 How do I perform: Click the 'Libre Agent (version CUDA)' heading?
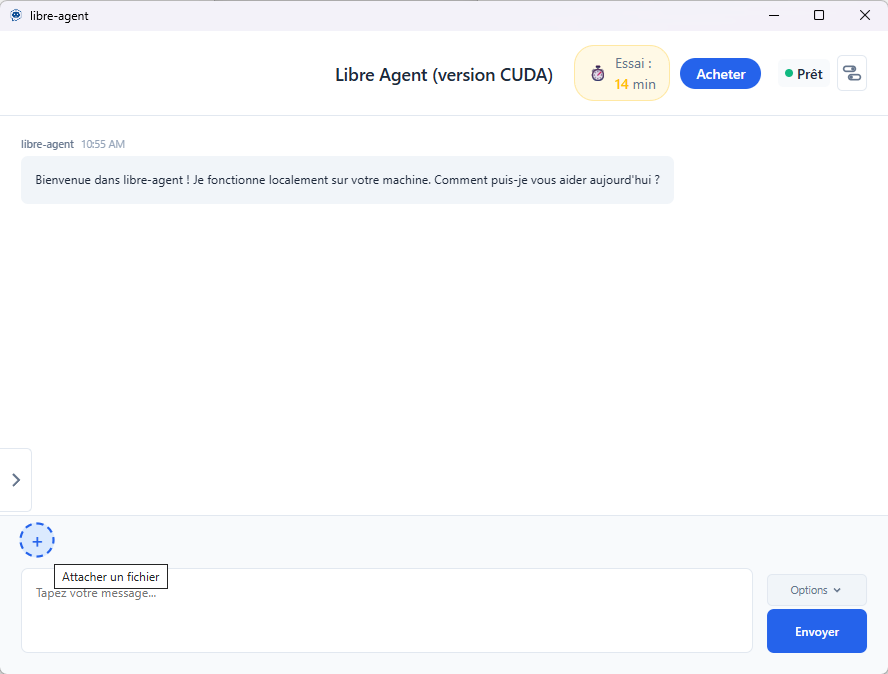pos(443,75)
